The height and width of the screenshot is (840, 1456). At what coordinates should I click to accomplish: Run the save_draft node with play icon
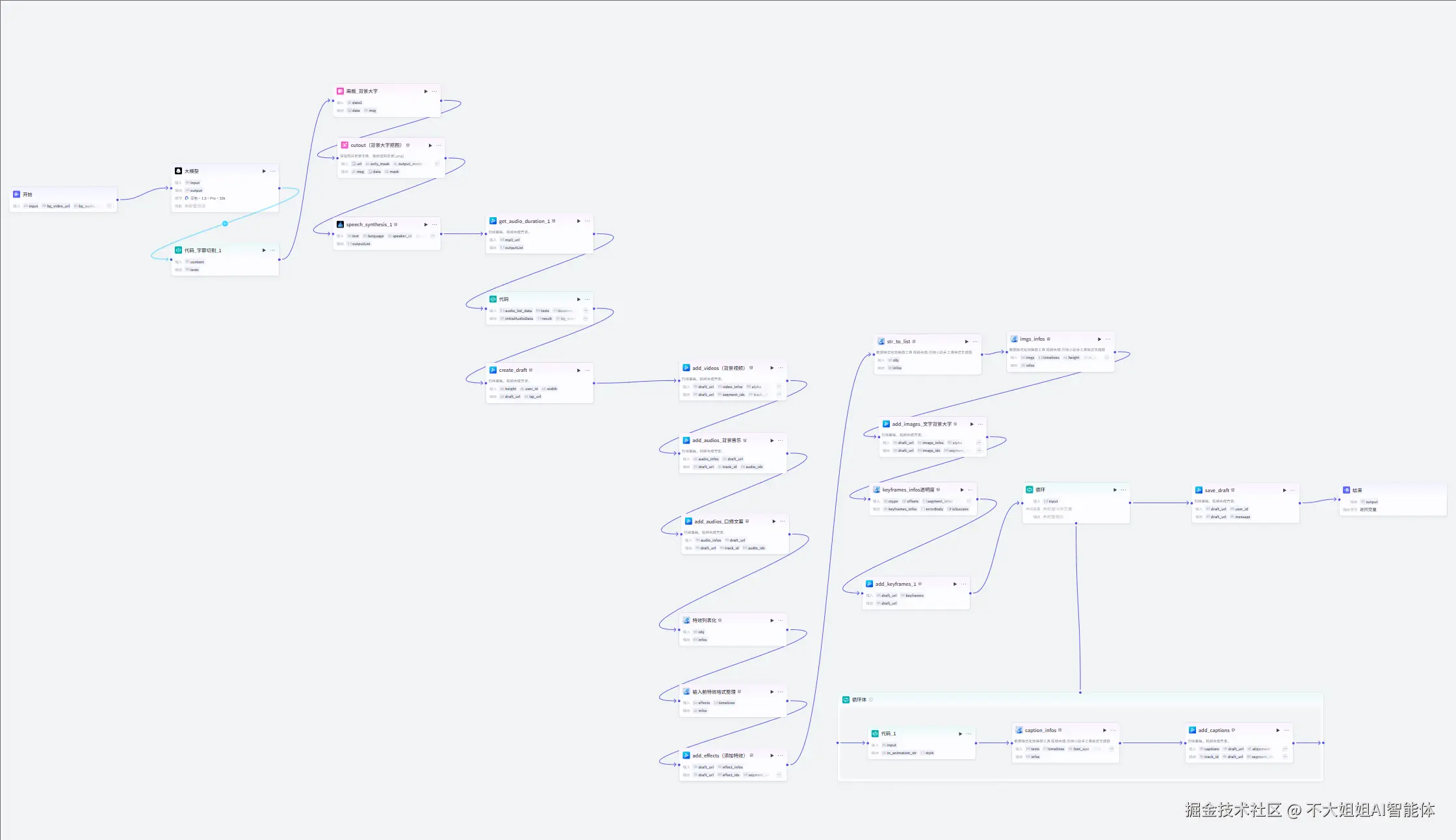coord(1284,490)
